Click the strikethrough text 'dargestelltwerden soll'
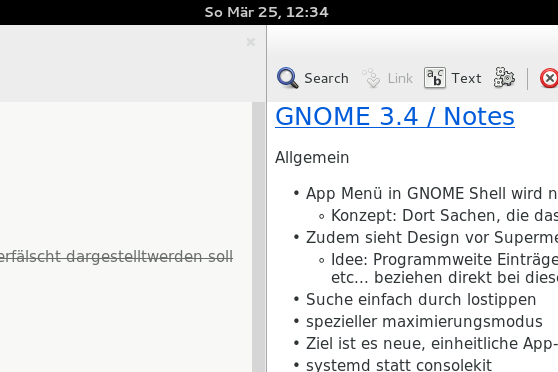The width and height of the screenshot is (558, 372). tap(149, 256)
